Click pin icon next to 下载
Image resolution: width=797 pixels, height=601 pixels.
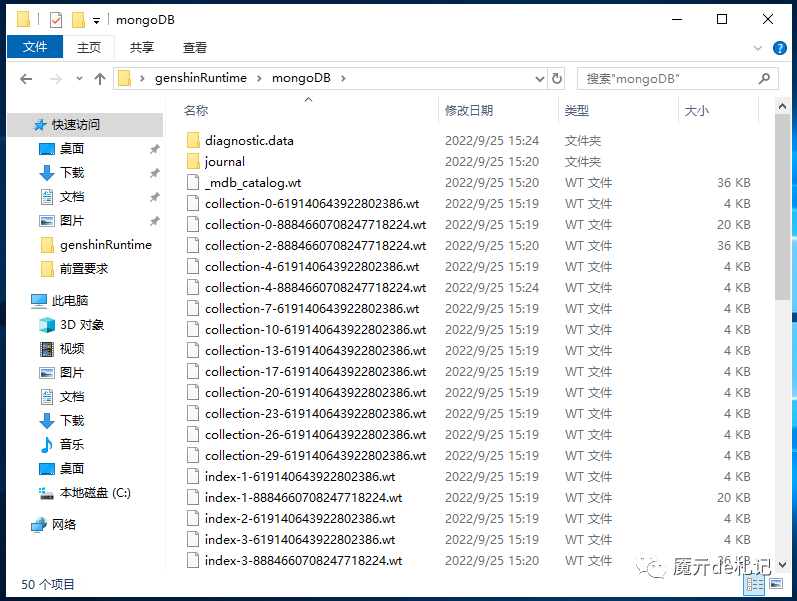coord(155,173)
